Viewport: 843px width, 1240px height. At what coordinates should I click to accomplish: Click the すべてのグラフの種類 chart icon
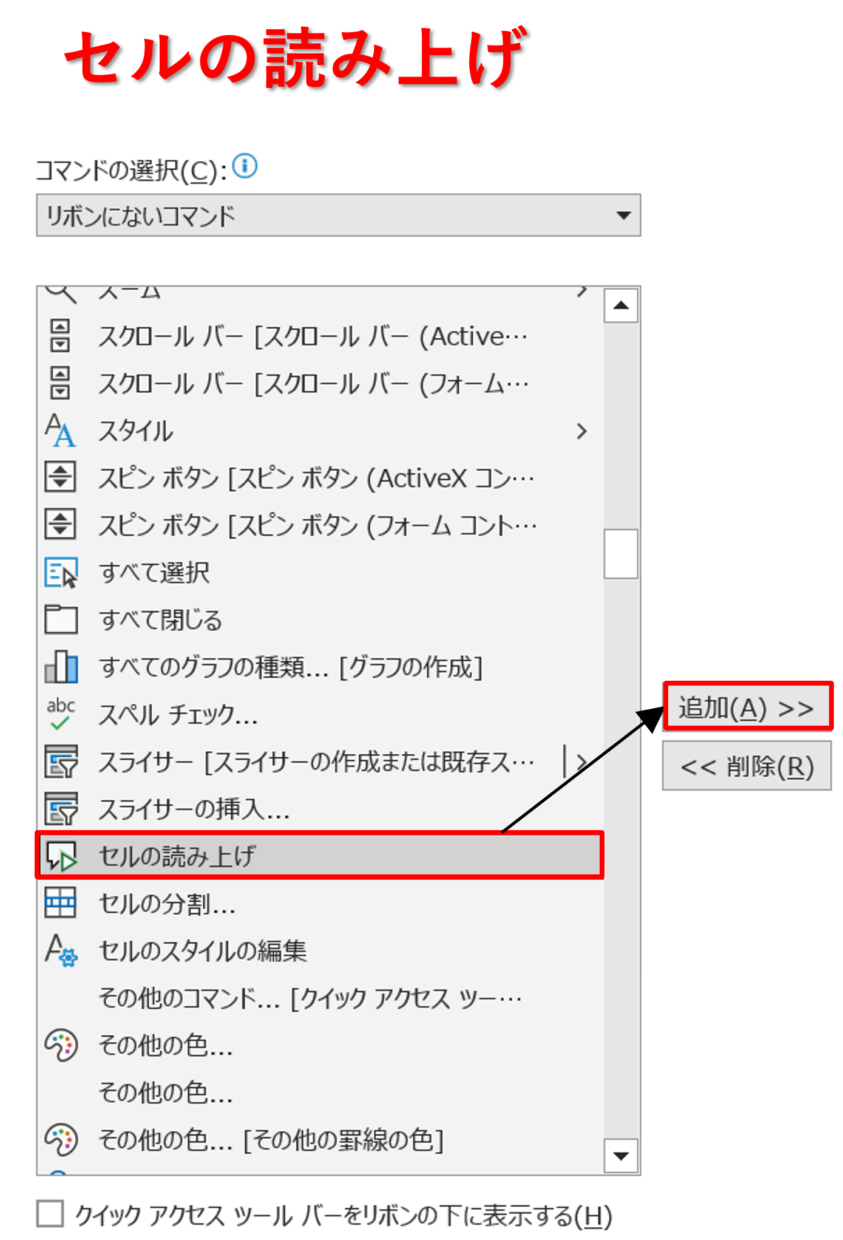61,666
